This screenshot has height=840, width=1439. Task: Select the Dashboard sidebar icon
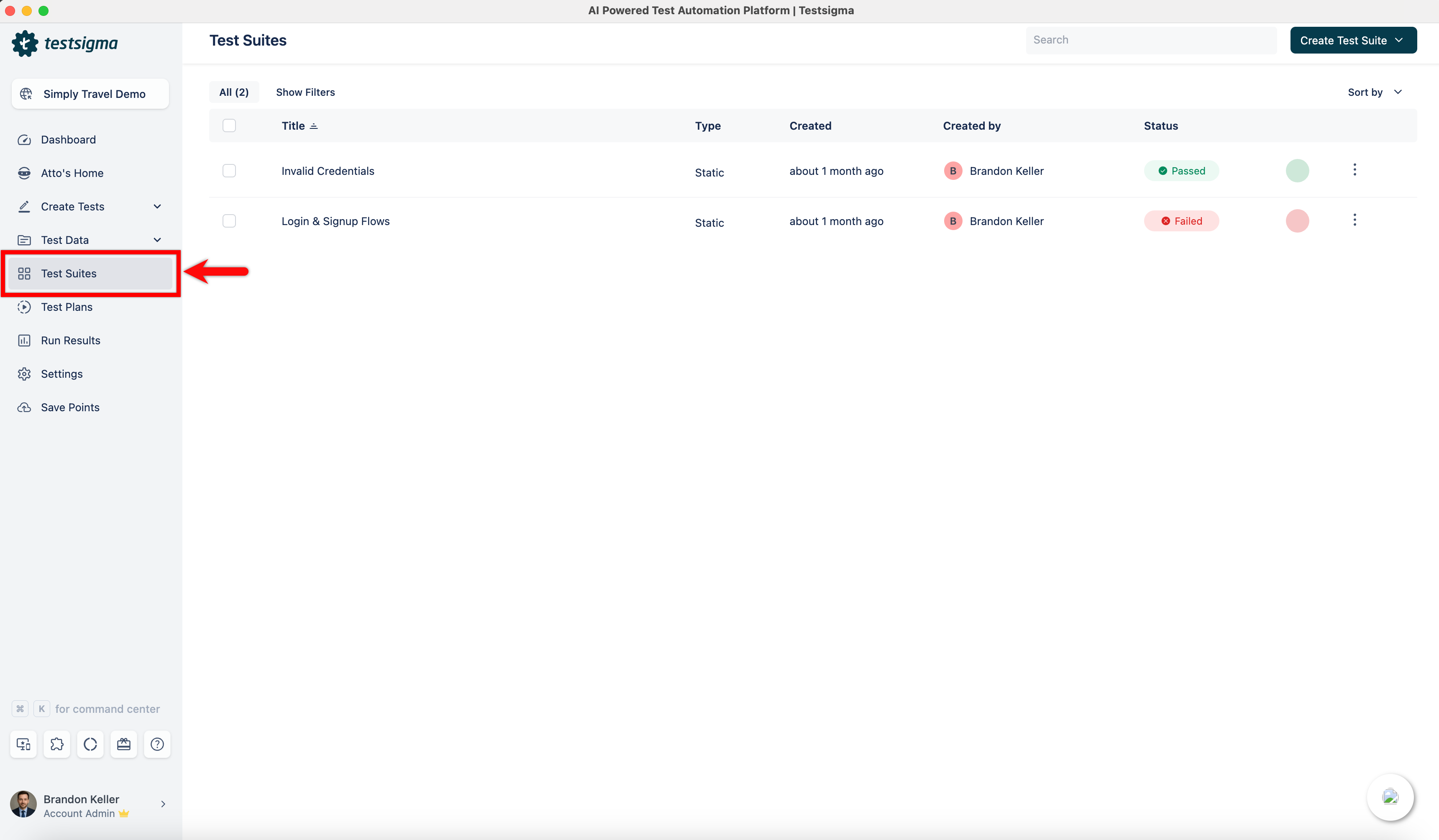[24, 139]
